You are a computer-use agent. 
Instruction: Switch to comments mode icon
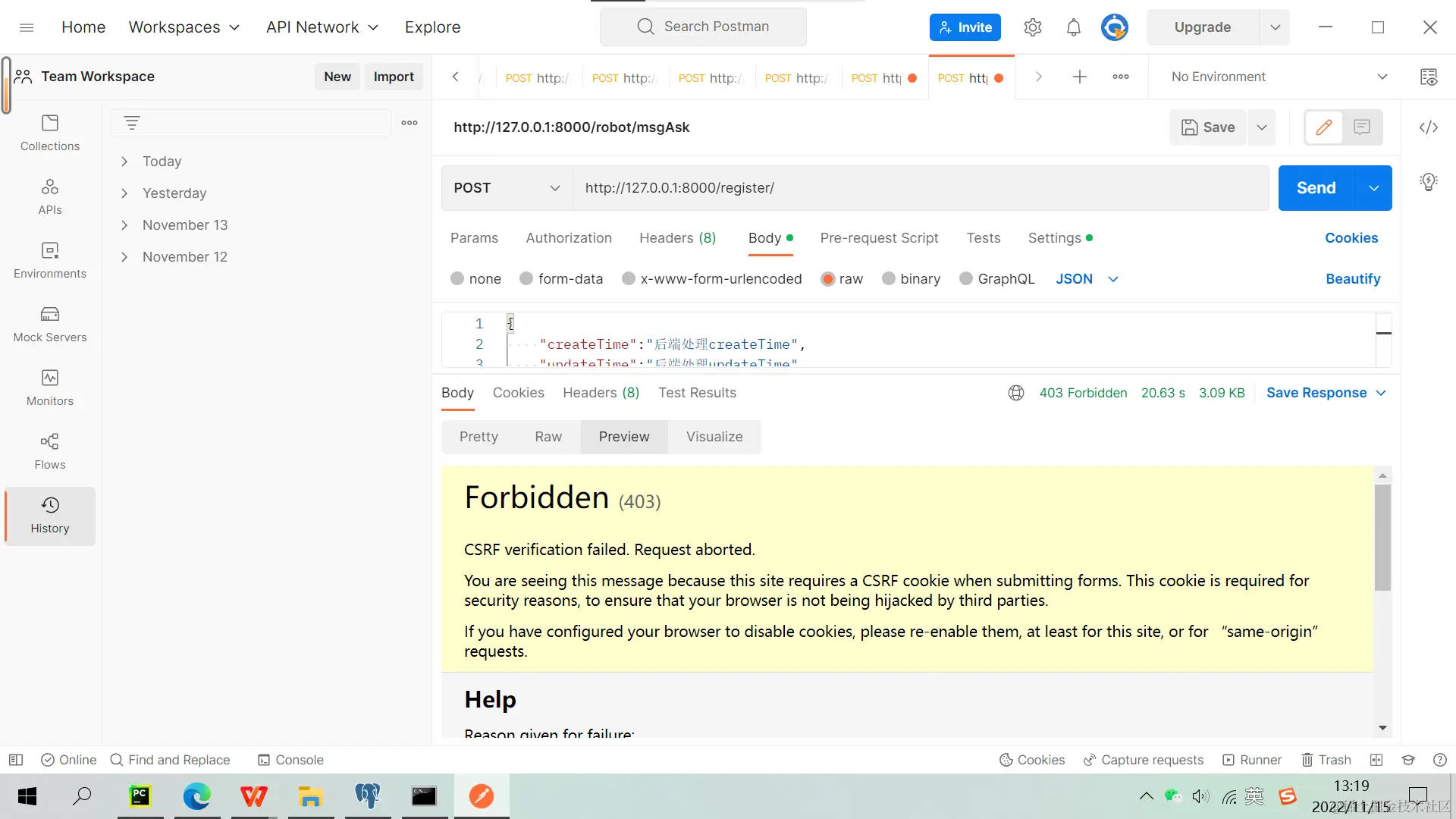coord(1362,127)
